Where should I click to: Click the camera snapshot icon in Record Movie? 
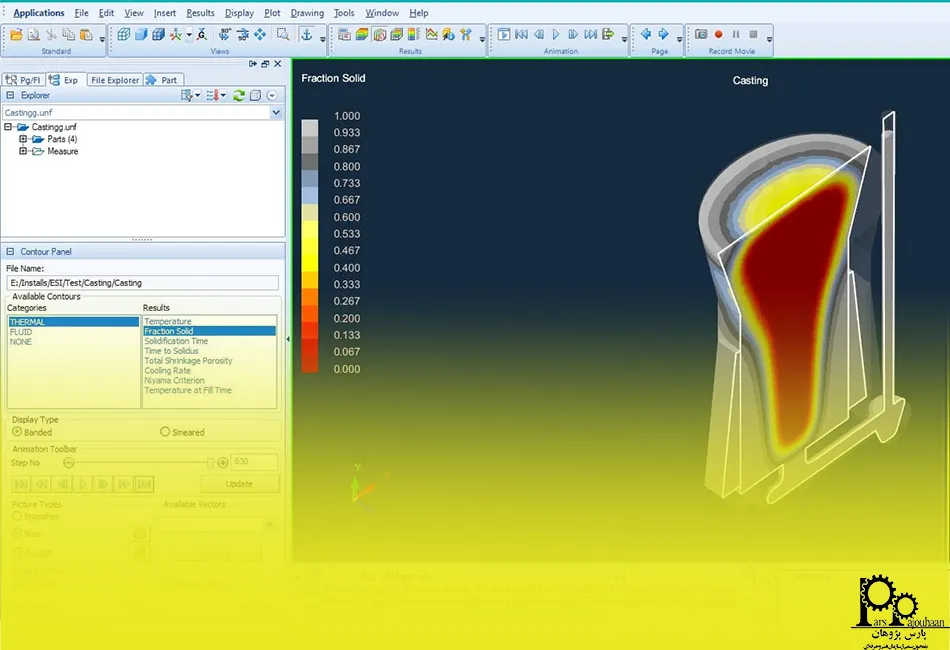click(x=701, y=35)
